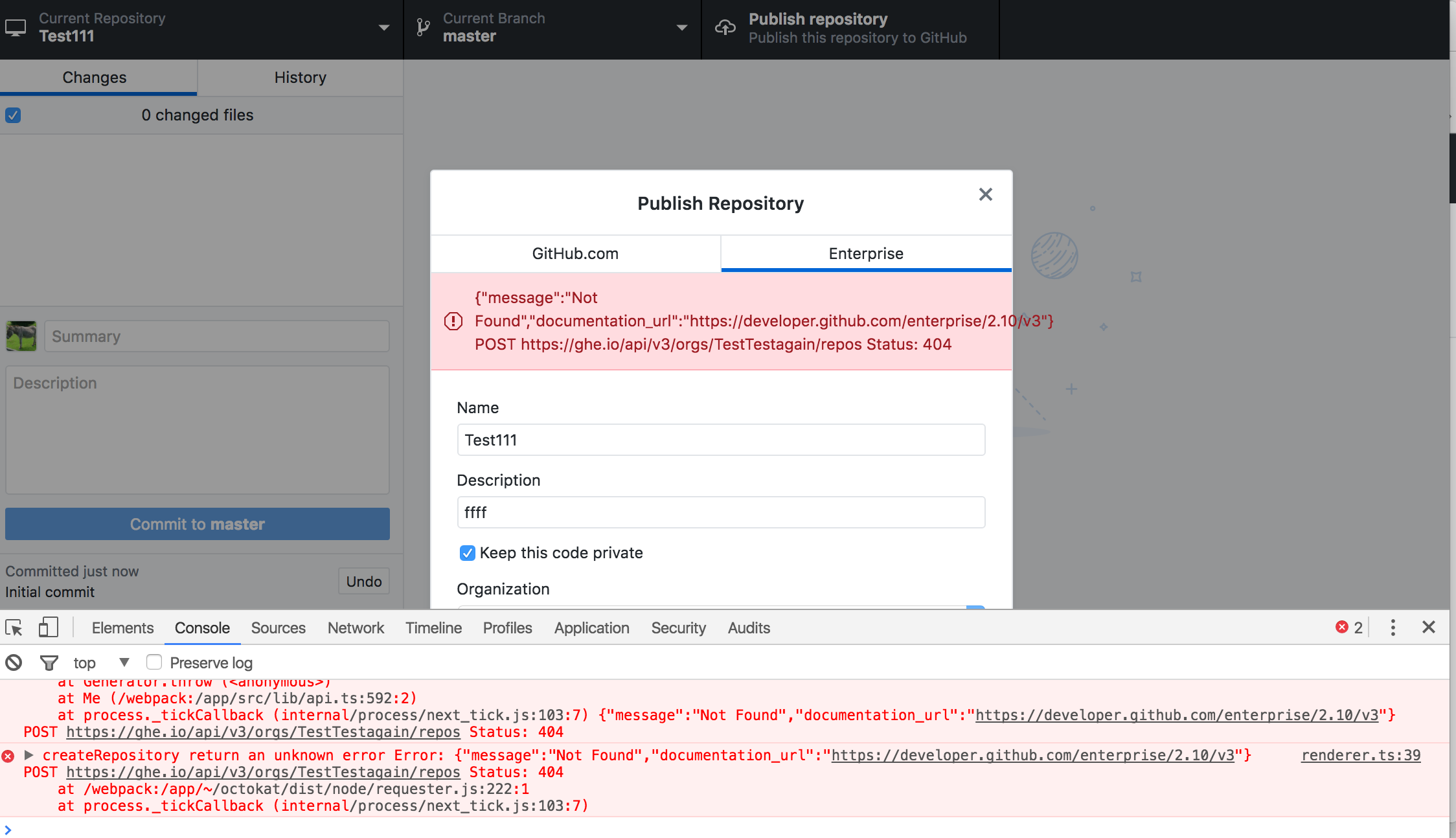The image size is (1456, 838).
Task: Toggle the Keep this code private checkbox
Action: pyautogui.click(x=467, y=553)
